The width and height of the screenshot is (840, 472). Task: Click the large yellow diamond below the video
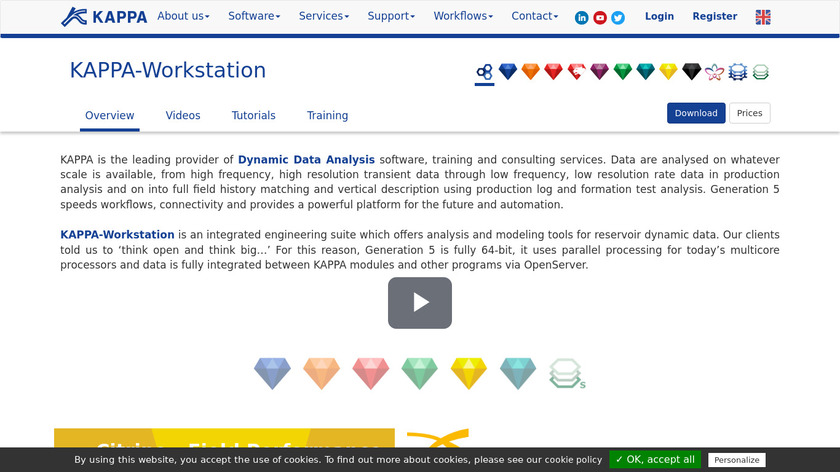coord(469,373)
